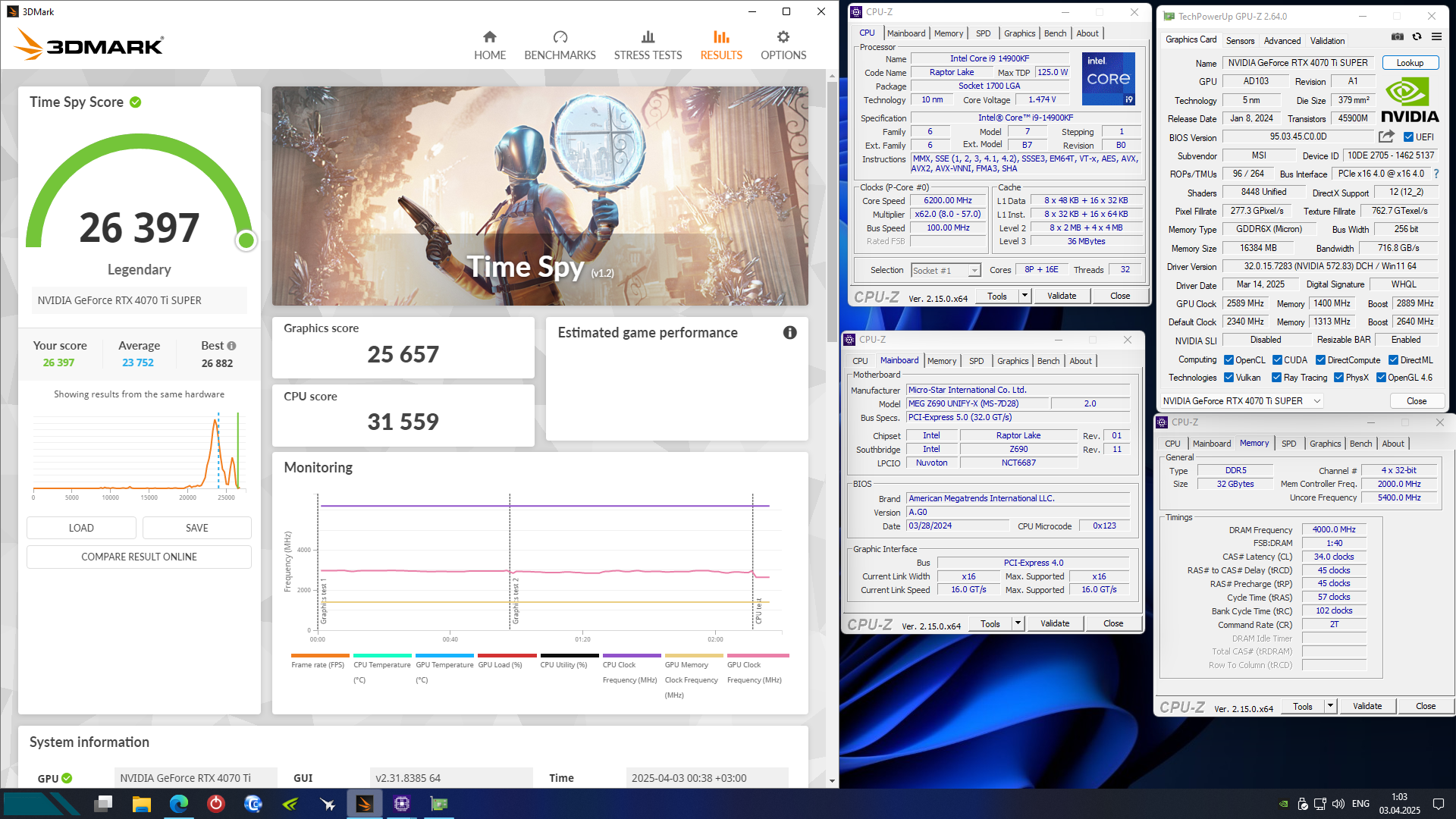Switch to the SPD tab in CPU-Z CPU window
This screenshot has height=819, width=1456.
click(x=983, y=33)
